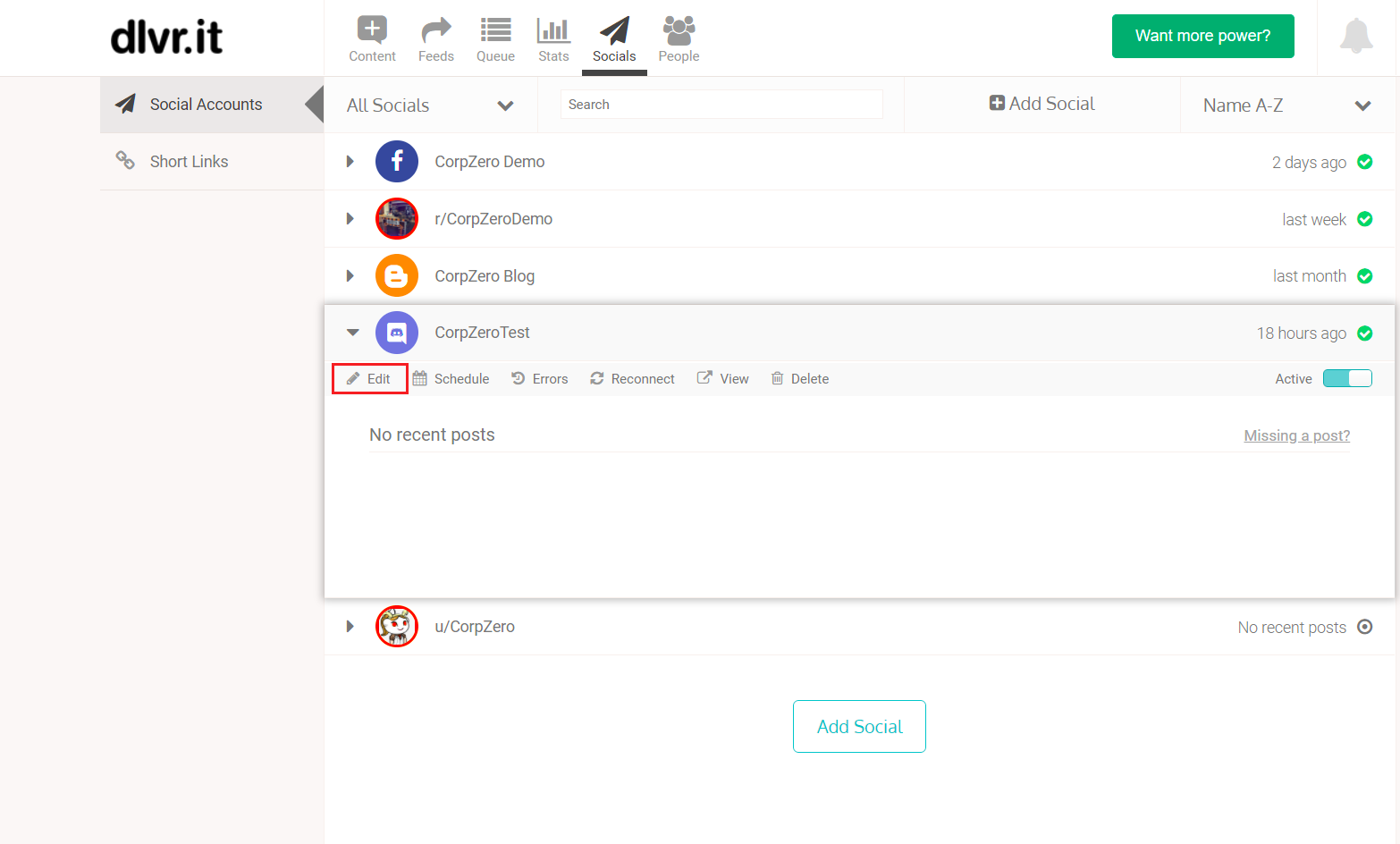This screenshot has height=844, width=1400.
Task: View the Stats chart icon
Action: pos(553,30)
